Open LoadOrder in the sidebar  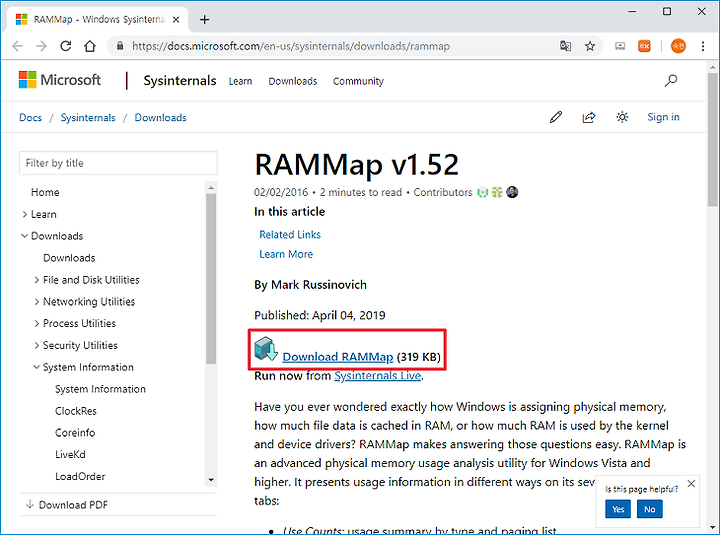[x=80, y=476]
